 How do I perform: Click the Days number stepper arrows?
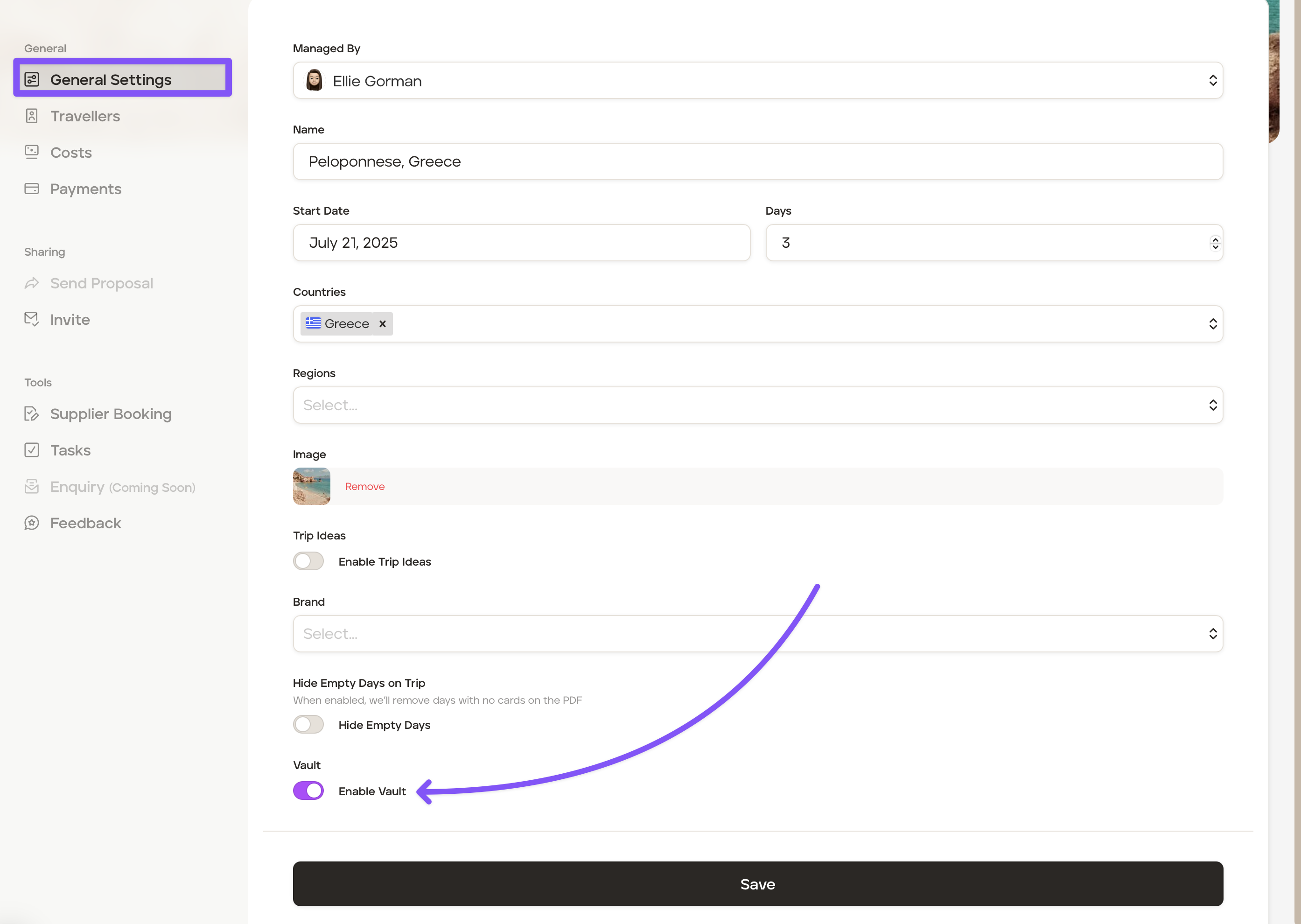pos(1215,243)
